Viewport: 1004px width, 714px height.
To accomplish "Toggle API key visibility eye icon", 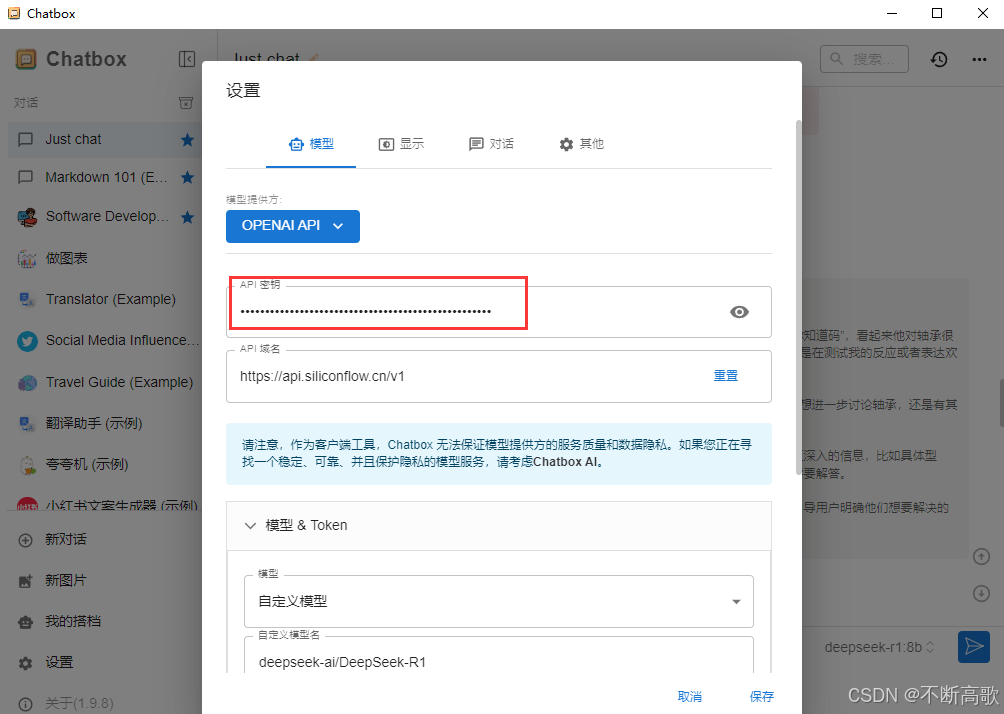I will [739, 312].
